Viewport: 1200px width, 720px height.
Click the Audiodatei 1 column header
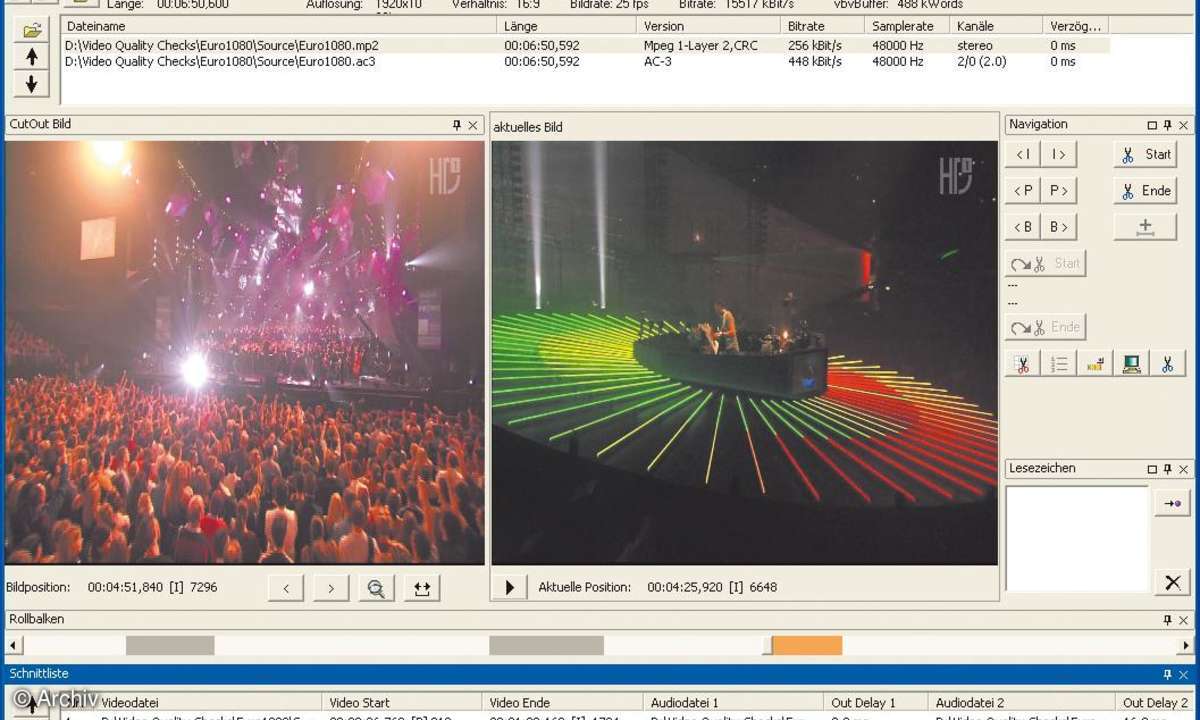(x=734, y=703)
